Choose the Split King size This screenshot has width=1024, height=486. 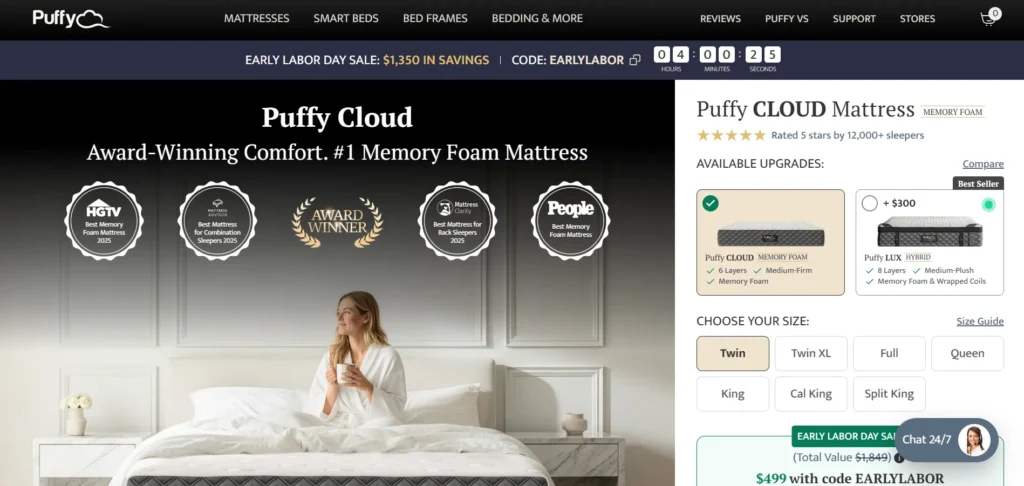(x=889, y=394)
